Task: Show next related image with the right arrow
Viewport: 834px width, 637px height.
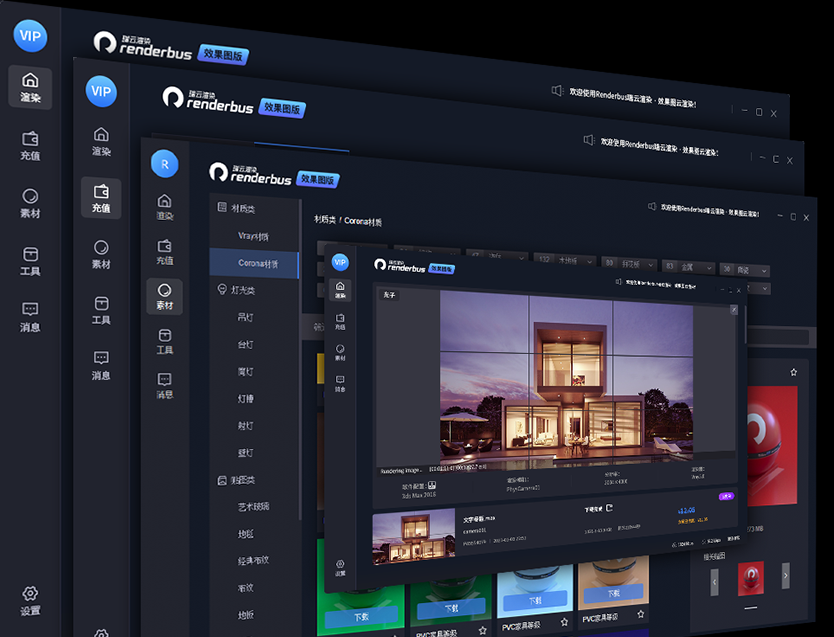Action: [x=786, y=575]
